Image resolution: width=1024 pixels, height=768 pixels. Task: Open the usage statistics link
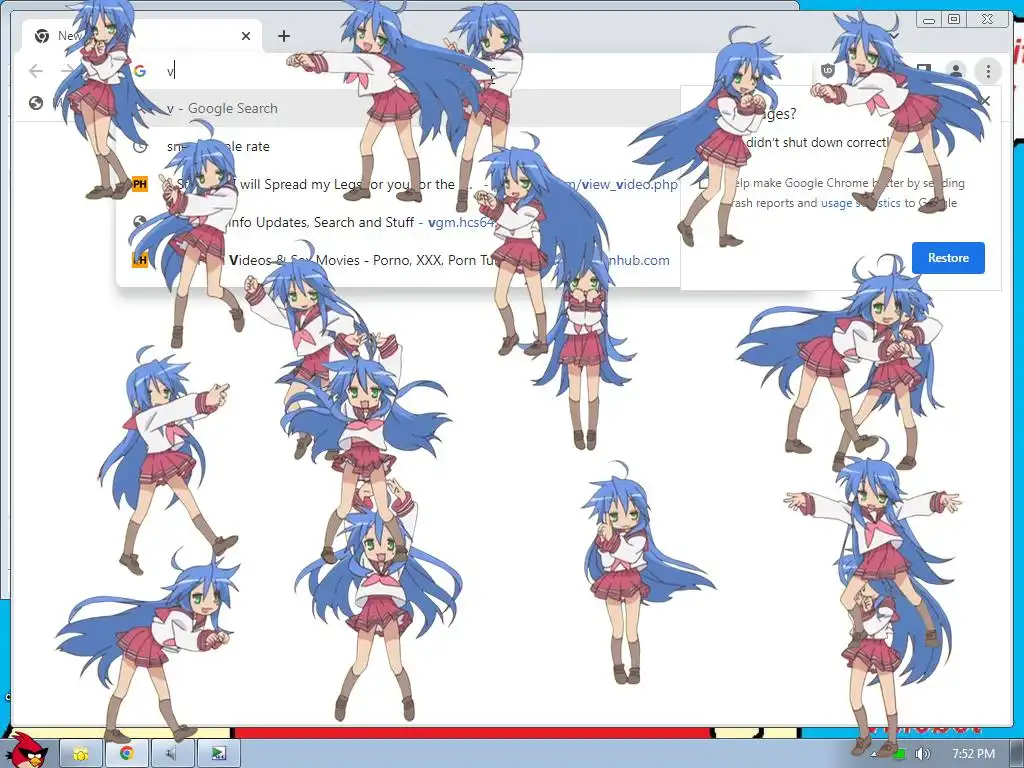click(x=862, y=203)
